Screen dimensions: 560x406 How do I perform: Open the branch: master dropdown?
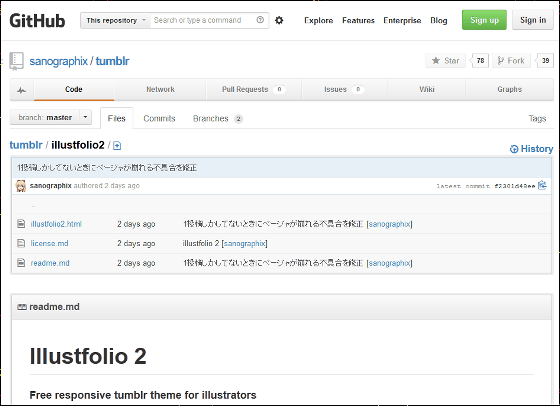[51, 117]
